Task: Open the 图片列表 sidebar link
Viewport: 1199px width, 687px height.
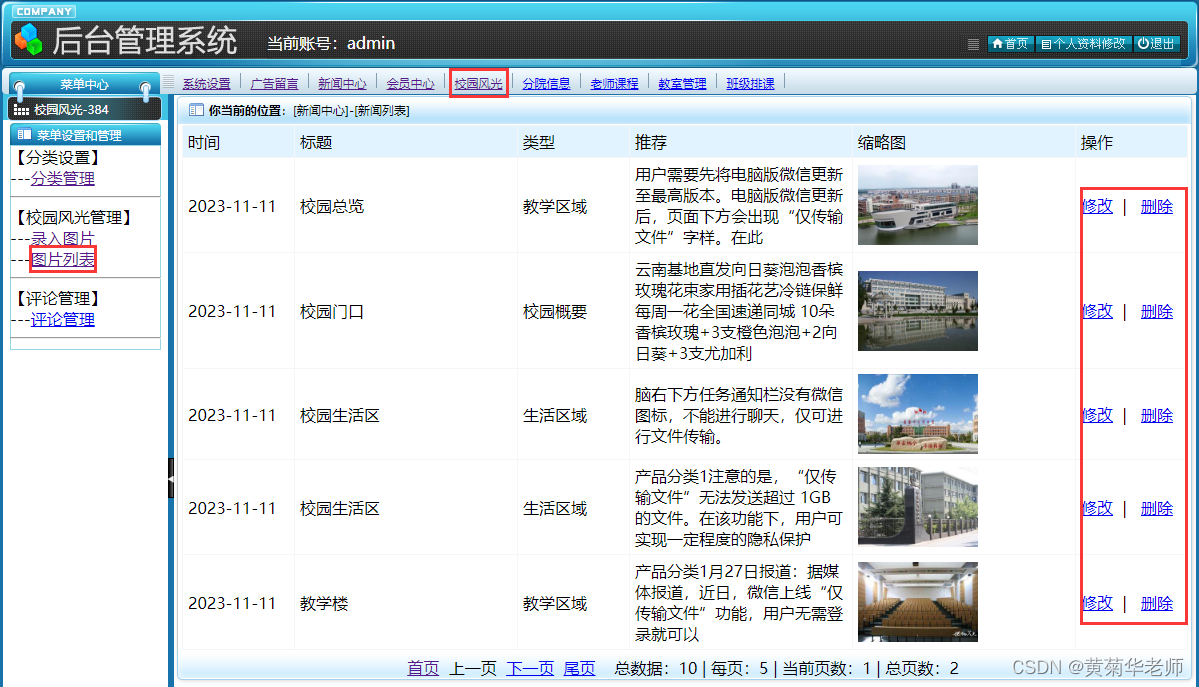Action: (63, 260)
